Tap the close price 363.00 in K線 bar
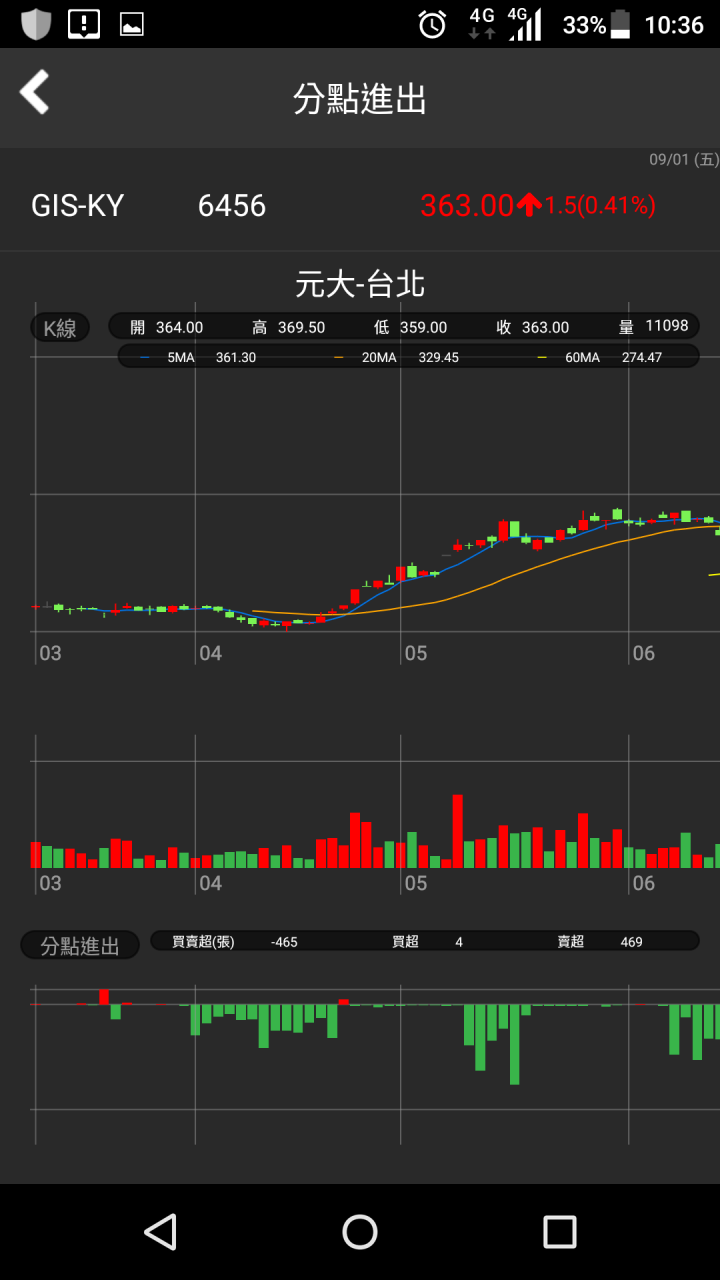Image resolution: width=720 pixels, height=1280 pixels. pos(545,327)
